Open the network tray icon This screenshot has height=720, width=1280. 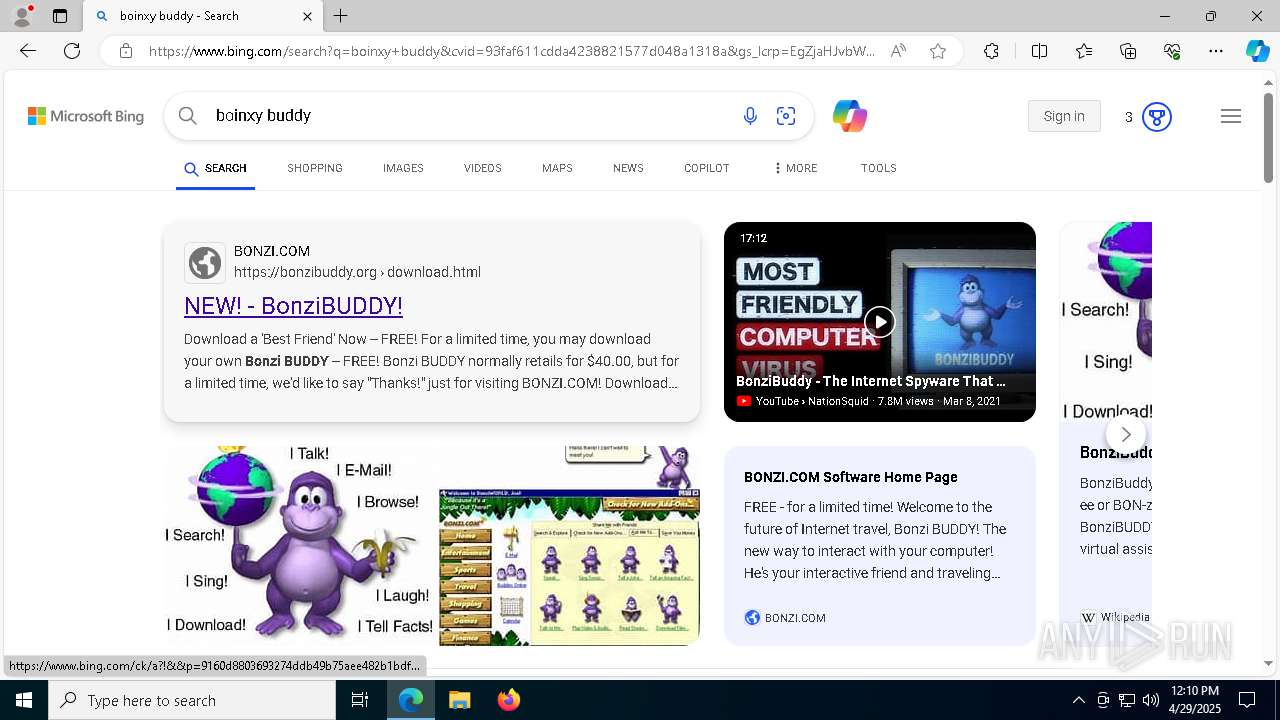tap(1127, 700)
